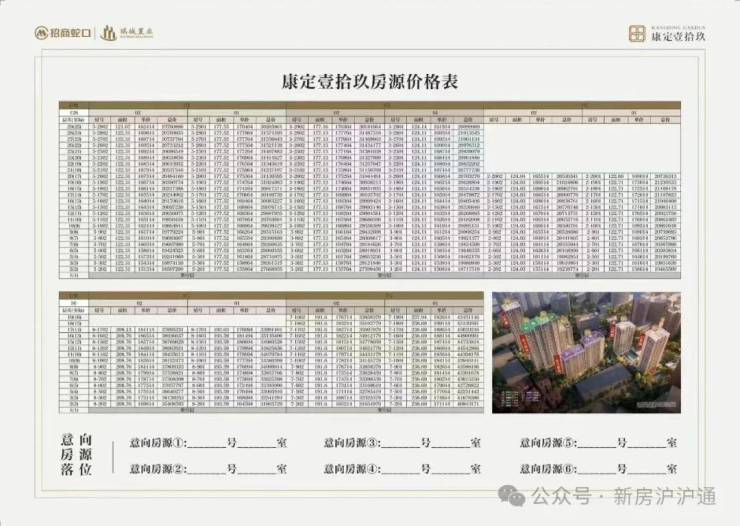Viewport: 740px width, 526px height.
Task: Click the top row of the upper price table
Action: 370,128
